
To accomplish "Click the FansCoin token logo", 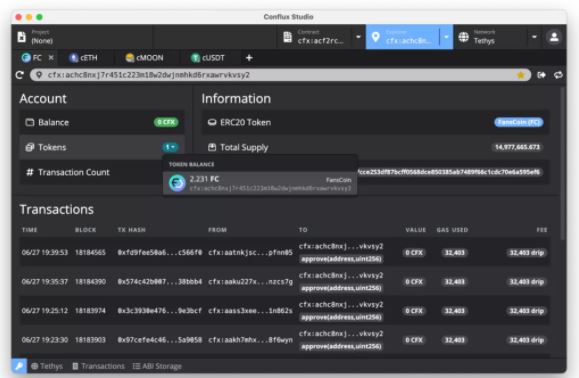I will [x=177, y=183].
